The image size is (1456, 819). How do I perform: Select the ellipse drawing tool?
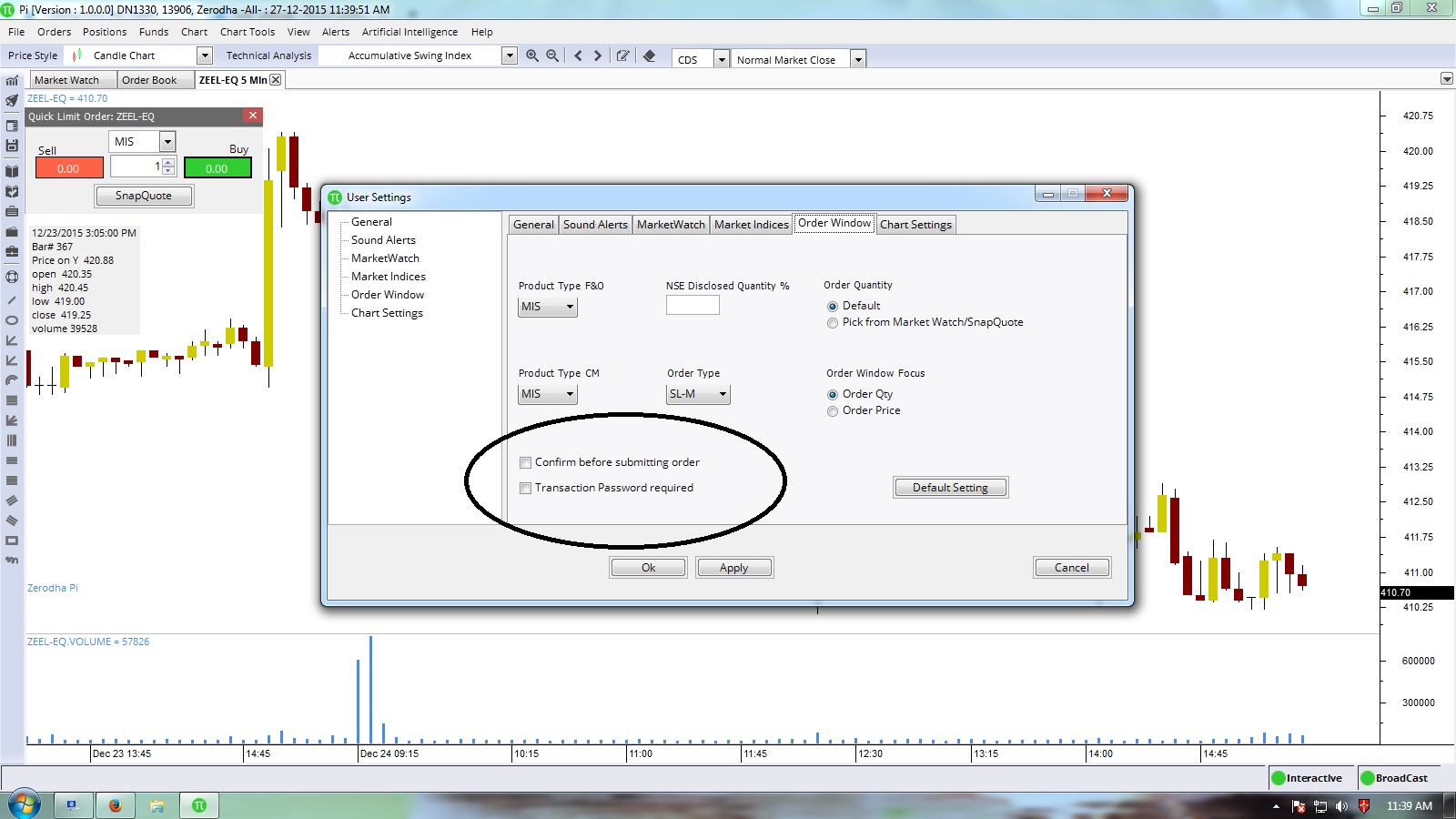pyautogui.click(x=12, y=320)
